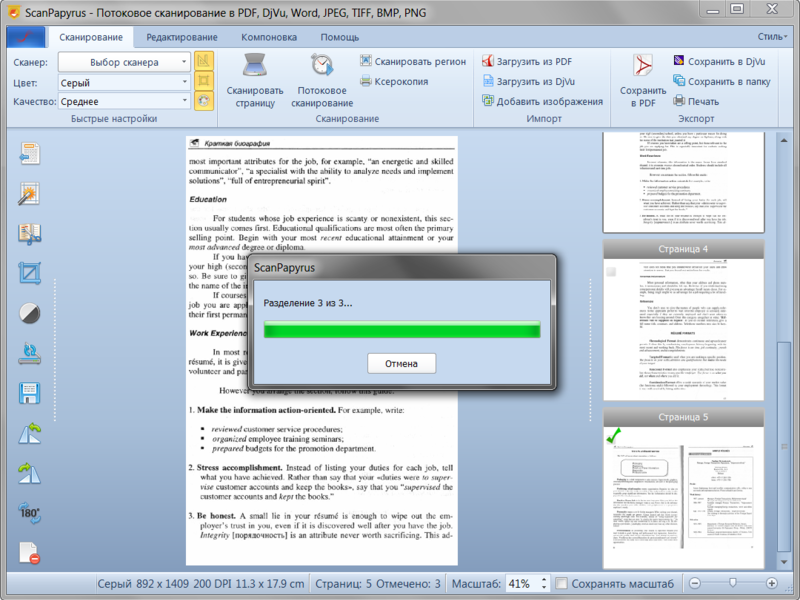This screenshot has width=800, height=600.
Task: Click bottom yellow quick-settings icon beside Качество
Action: 204,101
